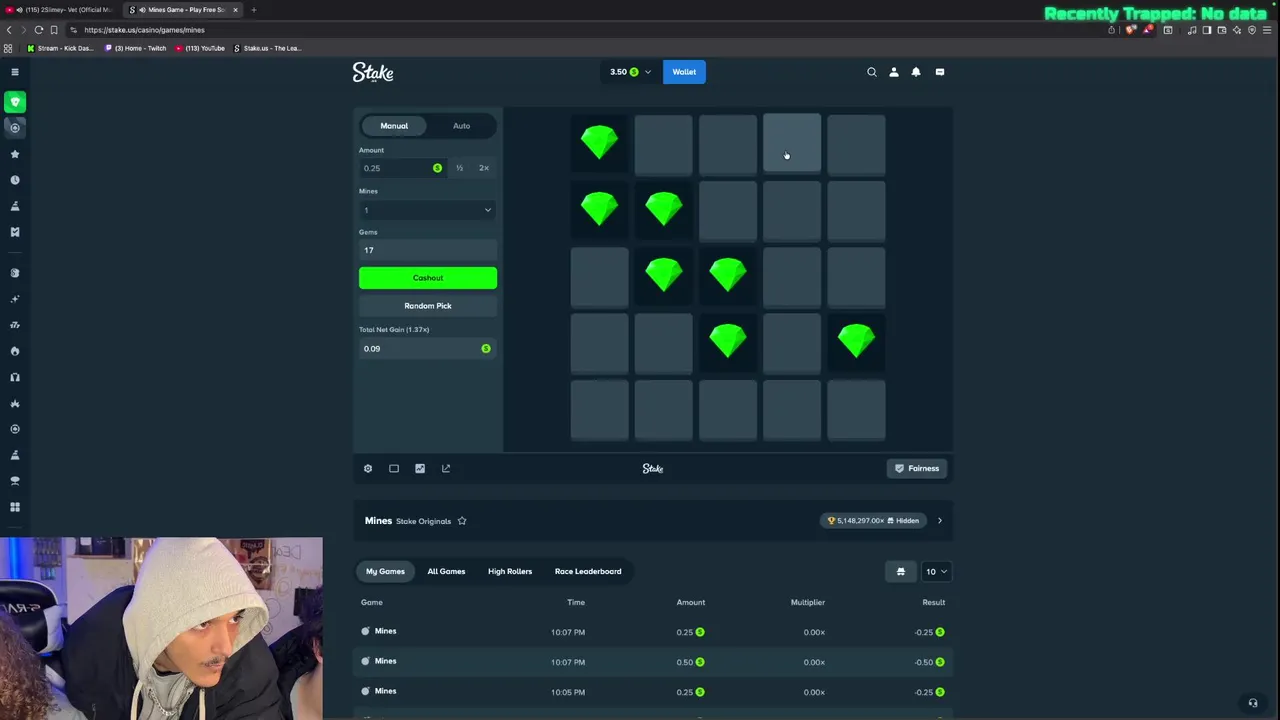Bookmark this page with the bookmark icon

pos(54,30)
